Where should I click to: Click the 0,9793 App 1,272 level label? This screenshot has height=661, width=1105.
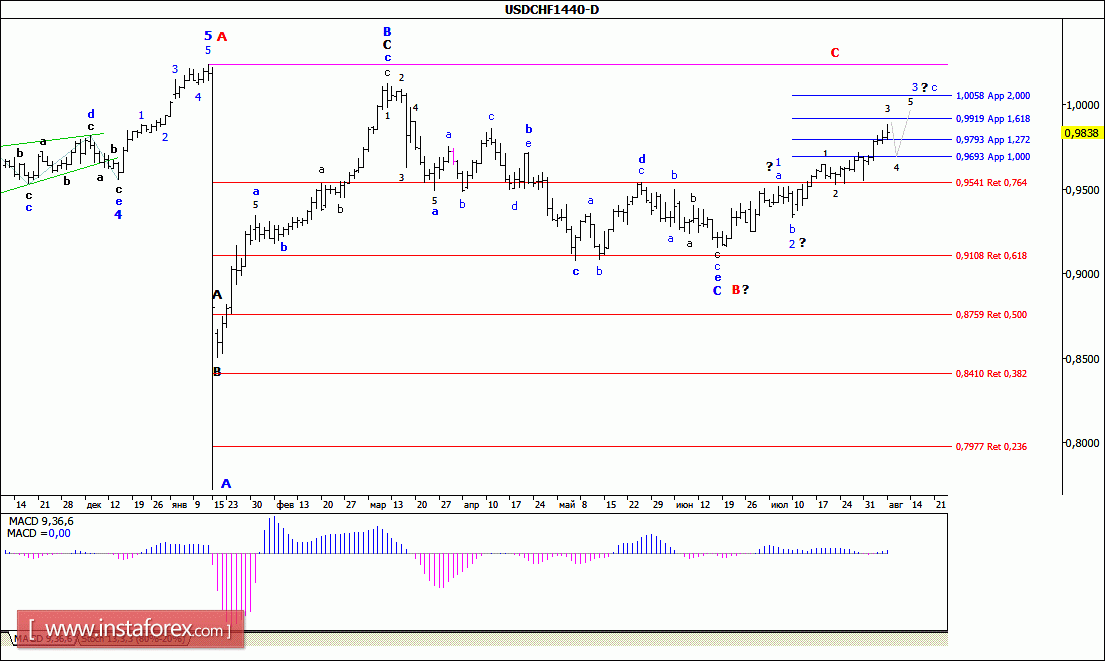tap(992, 140)
